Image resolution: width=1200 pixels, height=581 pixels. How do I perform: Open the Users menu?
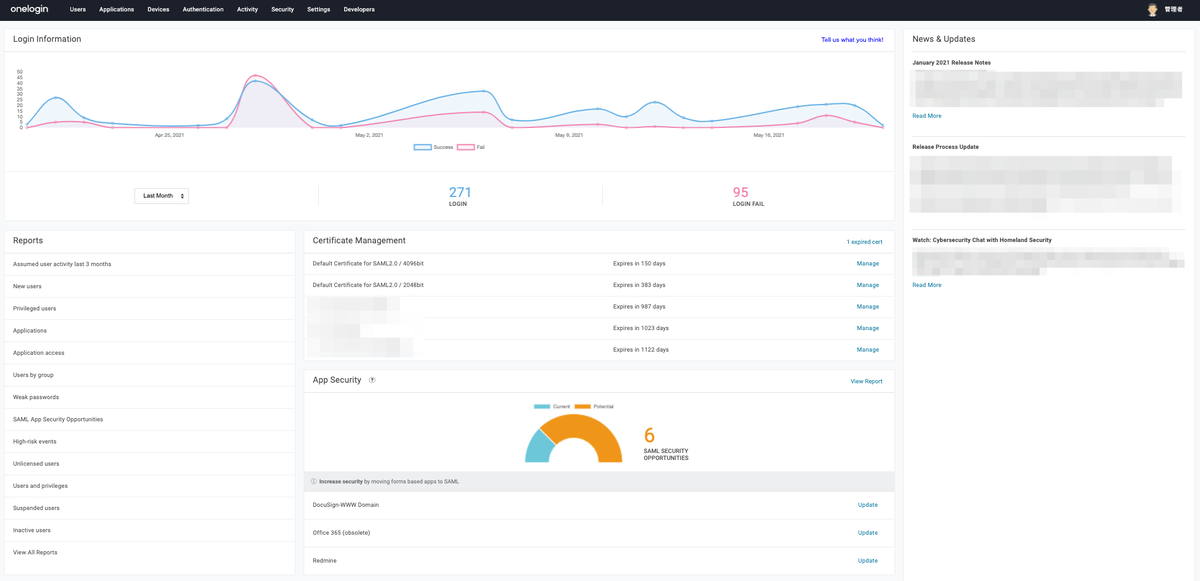click(78, 10)
